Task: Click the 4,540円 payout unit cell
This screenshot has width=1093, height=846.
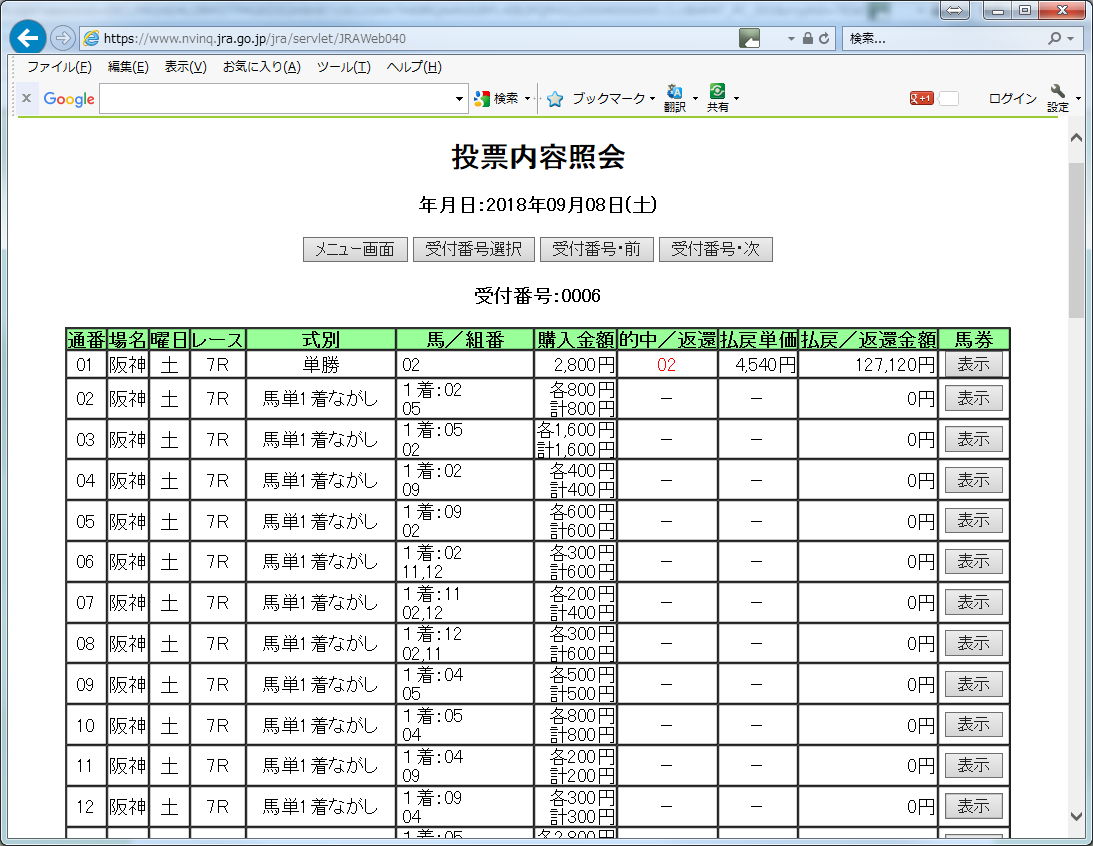Action: pos(758,364)
